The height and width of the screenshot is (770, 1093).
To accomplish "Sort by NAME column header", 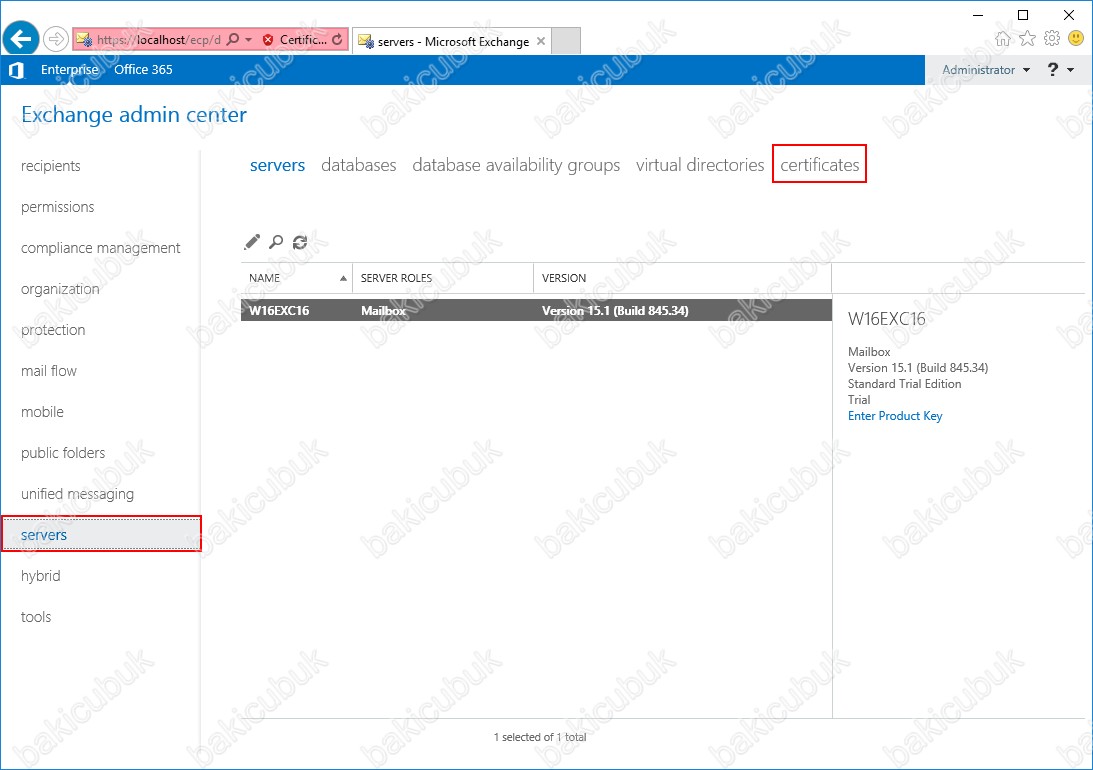I will (297, 278).
